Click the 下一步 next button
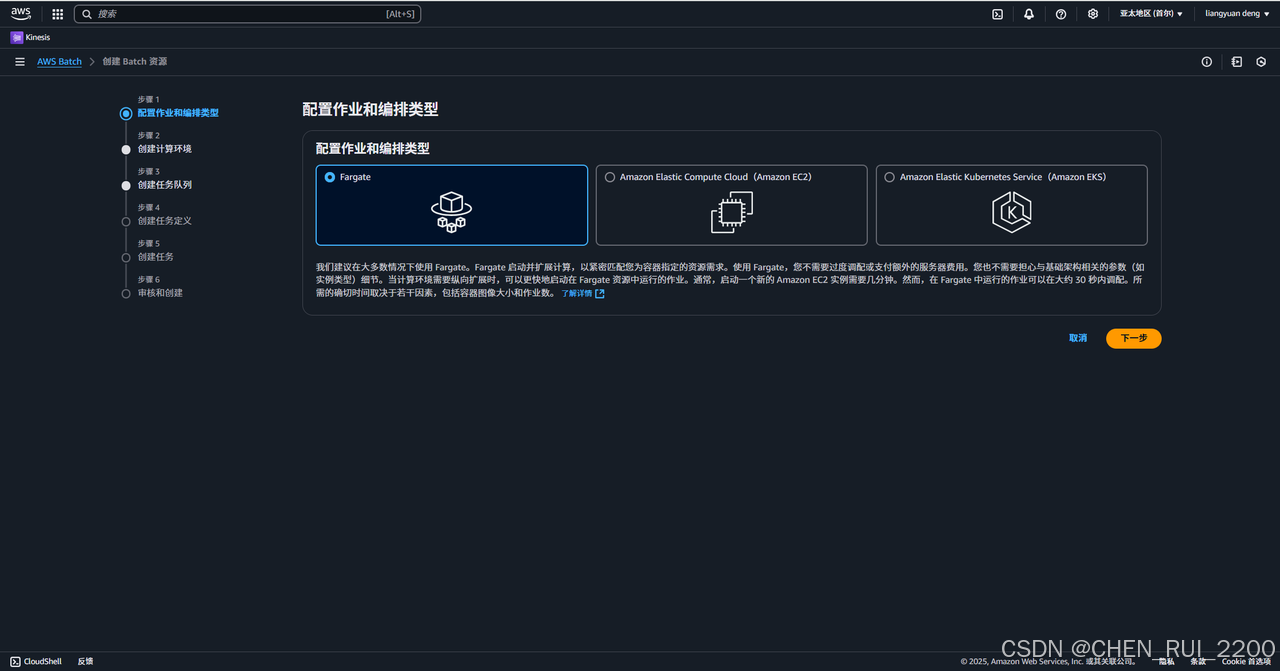The width and height of the screenshot is (1280, 671). (x=1134, y=338)
